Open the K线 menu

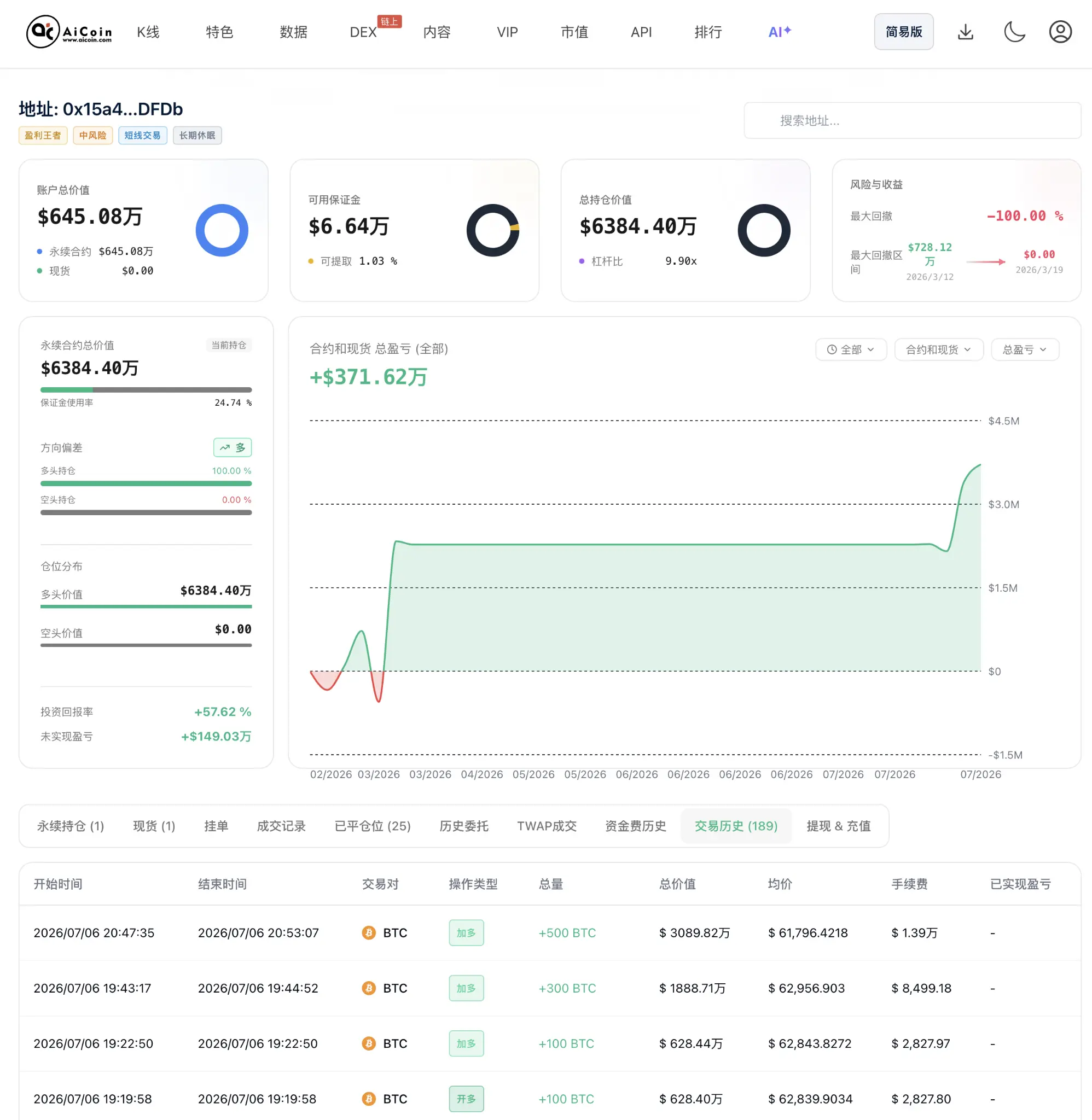pyautogui.click(x=148, y=32)
